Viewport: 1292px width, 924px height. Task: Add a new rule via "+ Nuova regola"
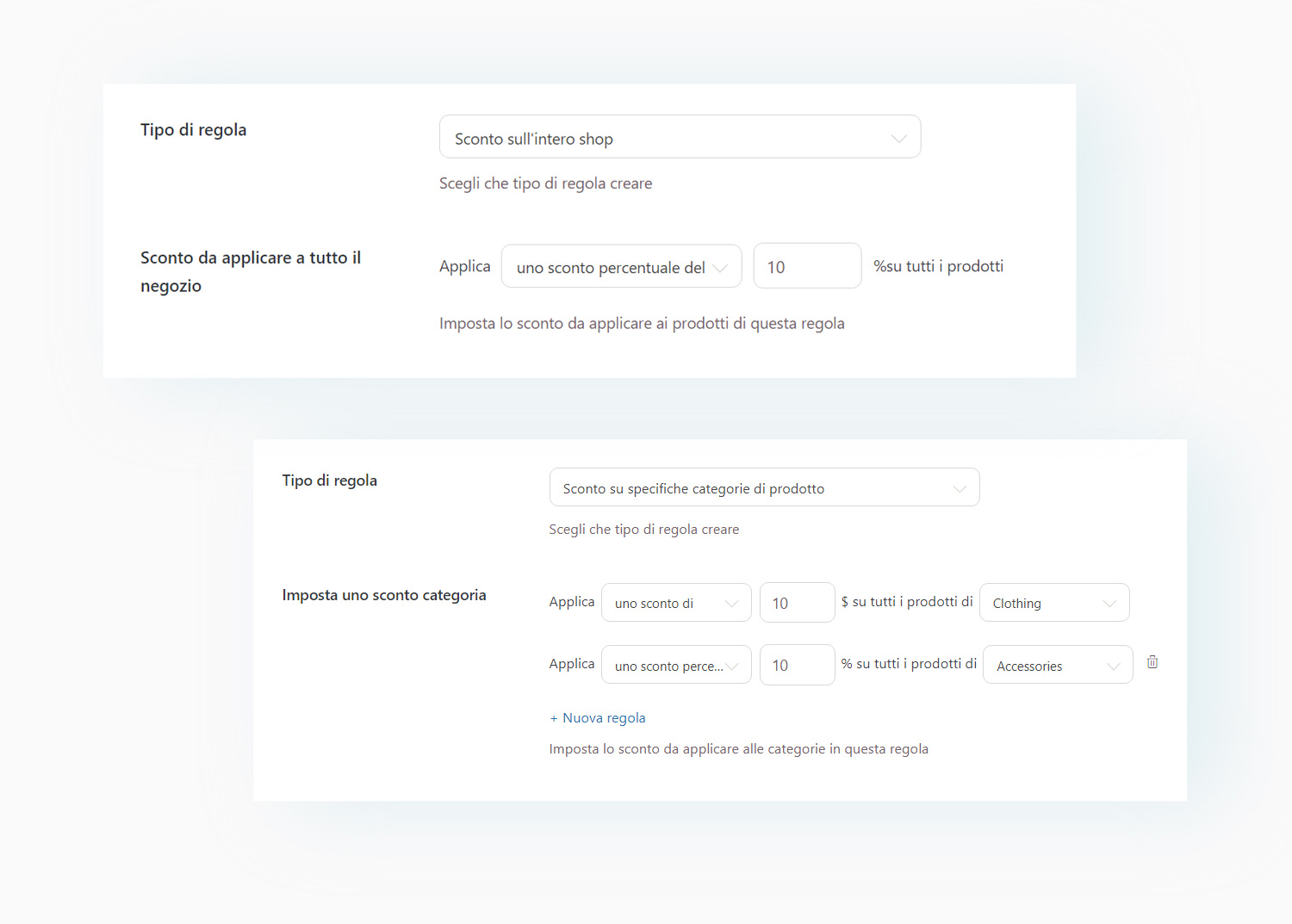[x=598, y=718]
